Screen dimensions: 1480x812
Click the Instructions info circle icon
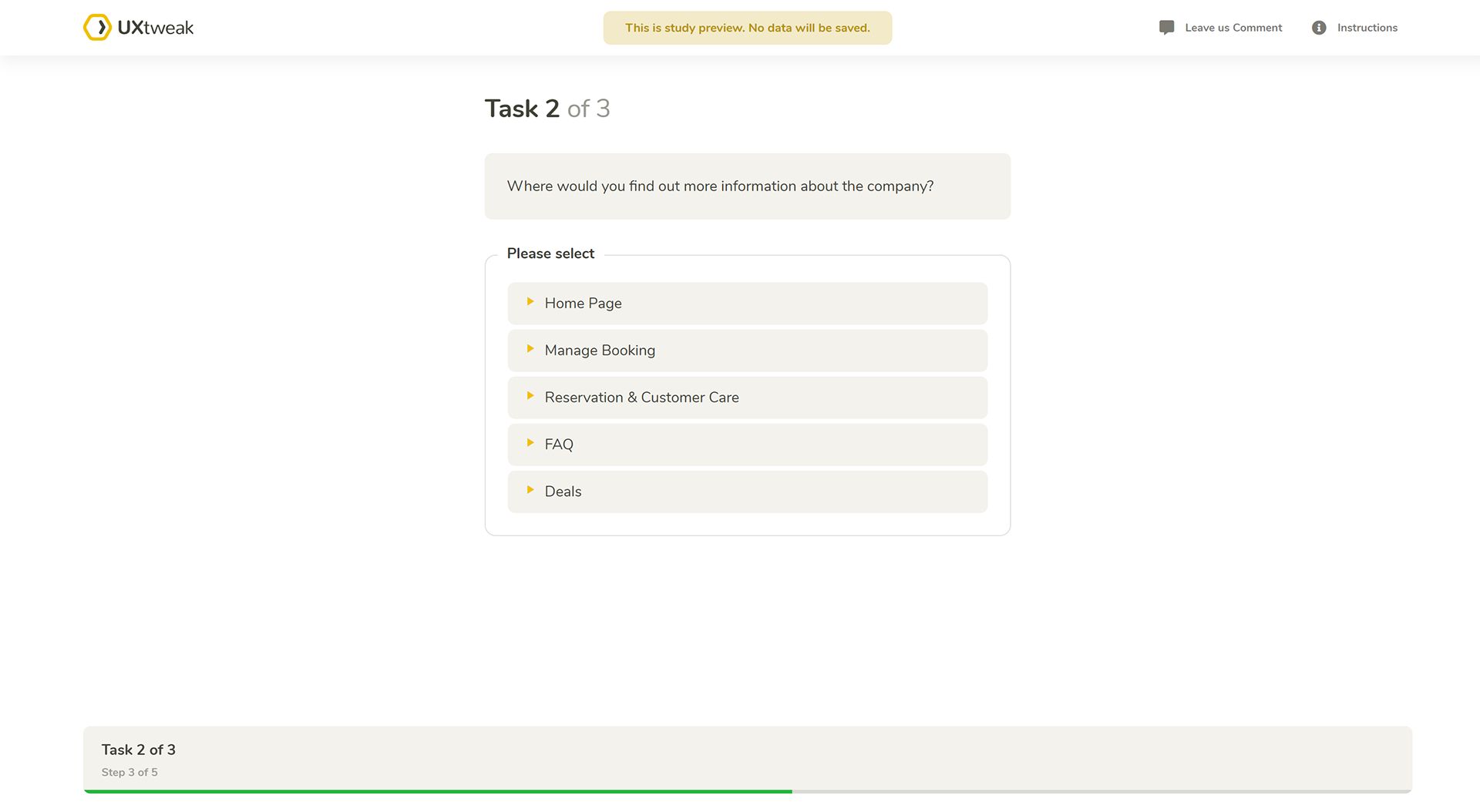[x=1319, y=28]
